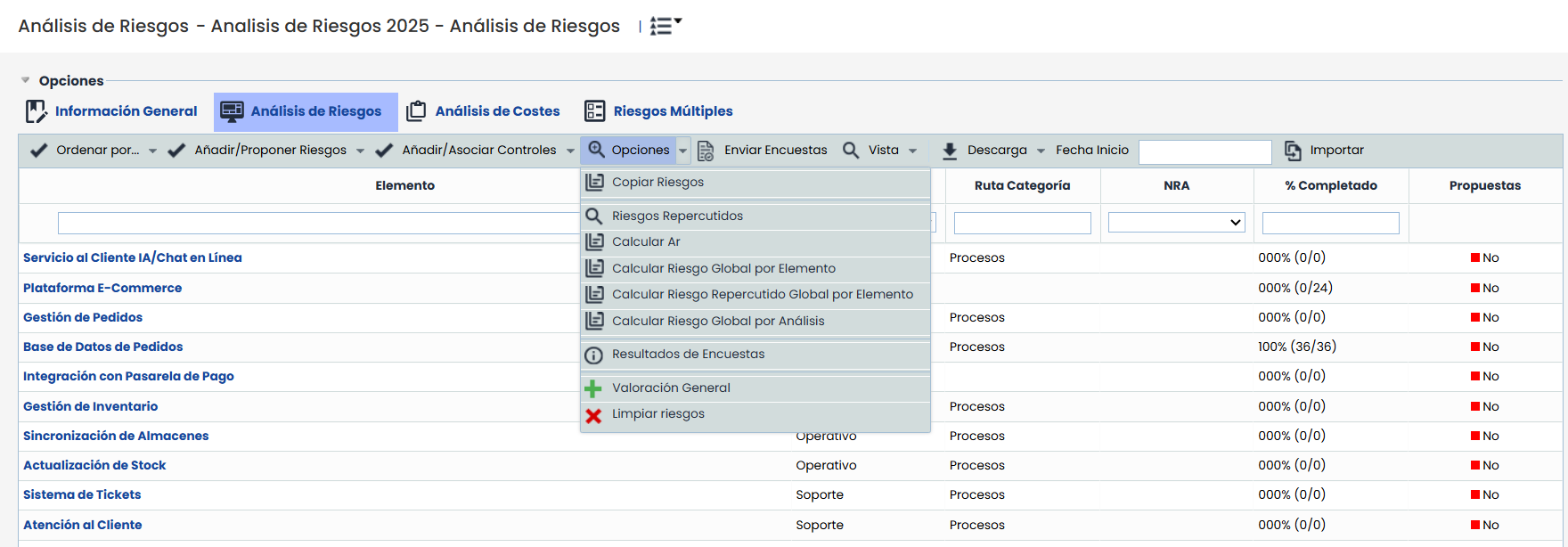Open the Gestión de Inventario link
Viewport: 1568px width, 547px height.
click(x=90, y=406)
